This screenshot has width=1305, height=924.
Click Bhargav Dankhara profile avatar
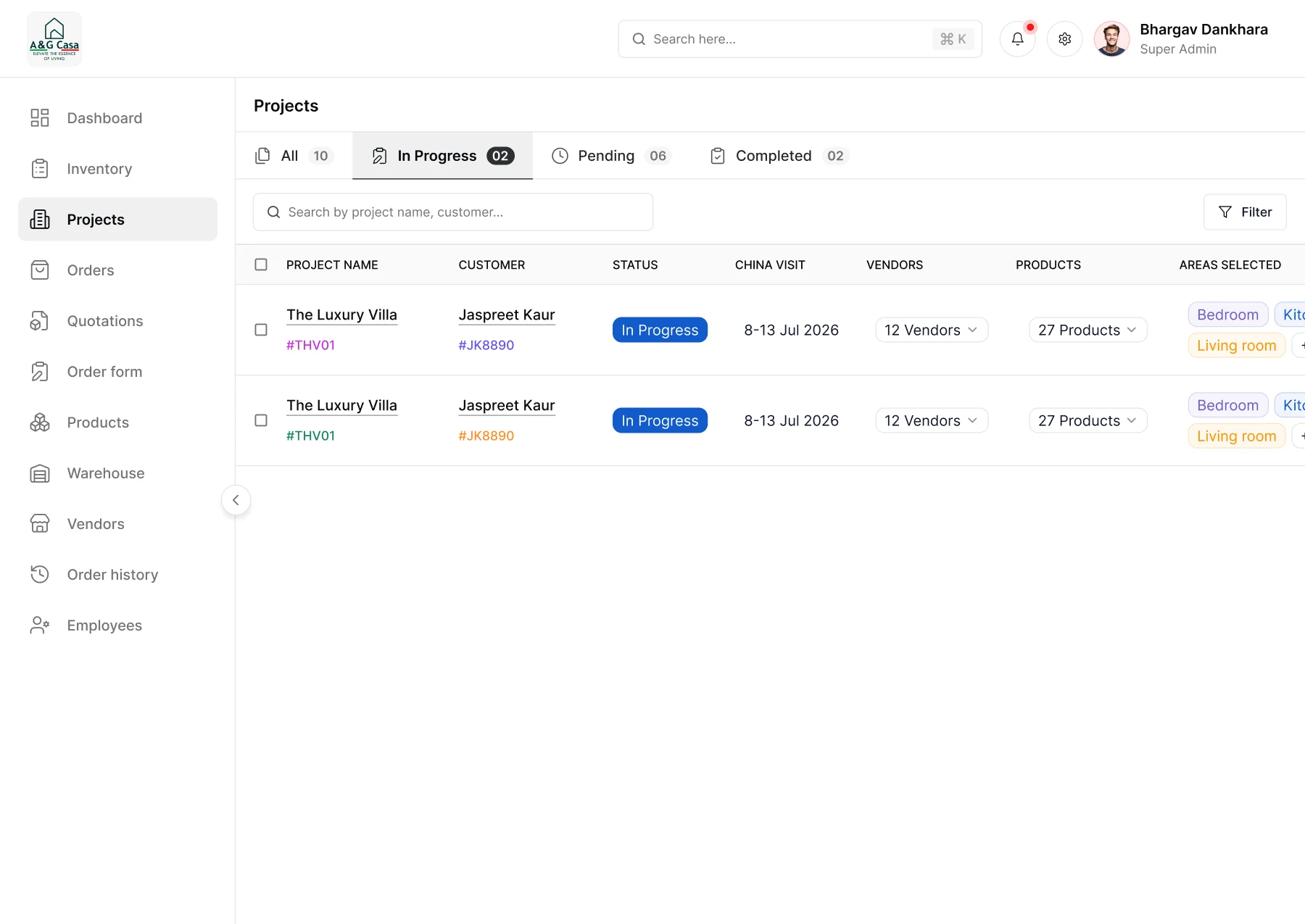[x=1111, y=39]
